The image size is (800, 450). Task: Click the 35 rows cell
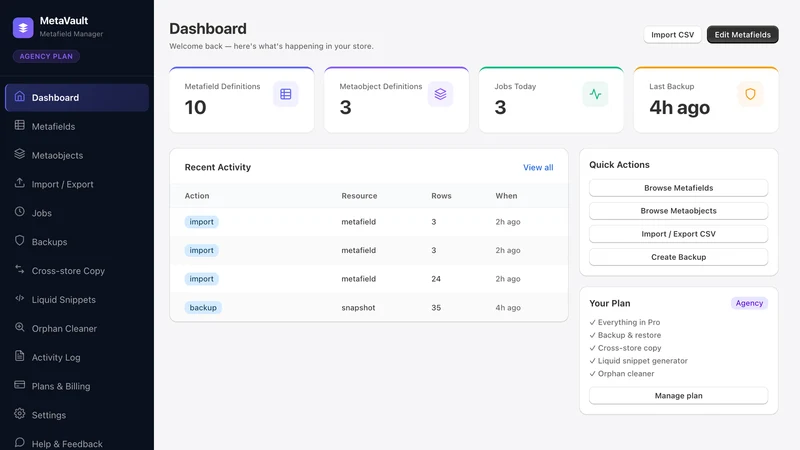(x=436, y=308)
